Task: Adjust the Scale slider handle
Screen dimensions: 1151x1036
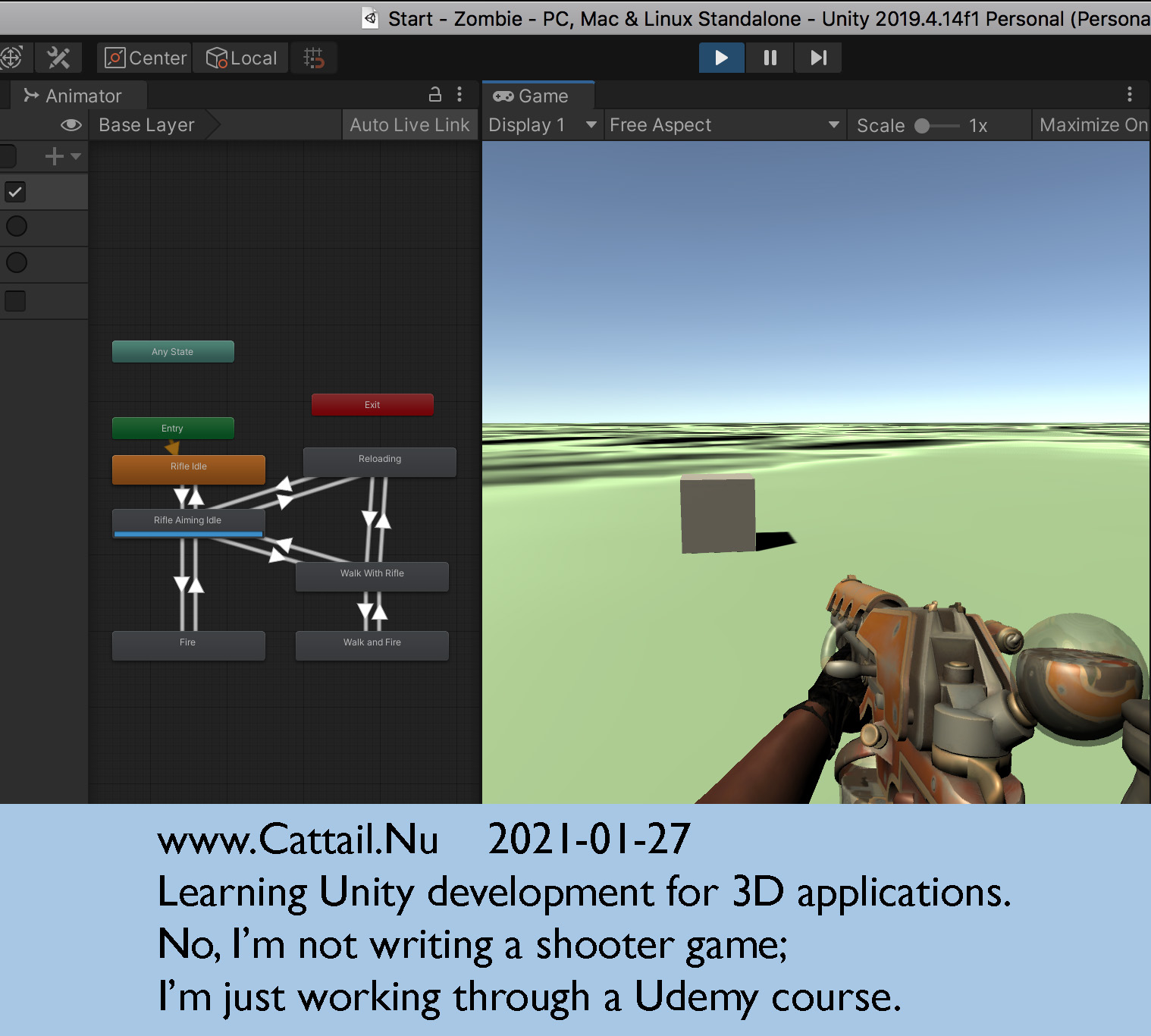Action: [922, 126]
